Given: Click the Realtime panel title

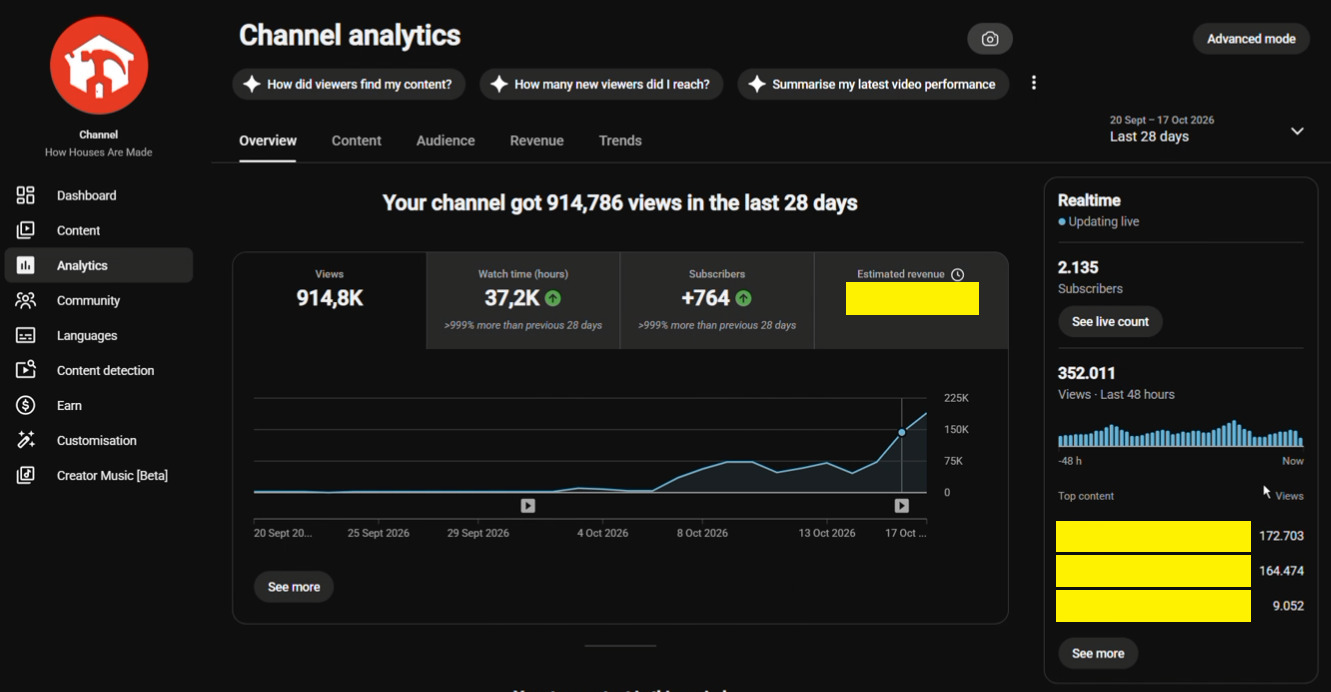Looking at the screenshot, I should pos(1089,200).
